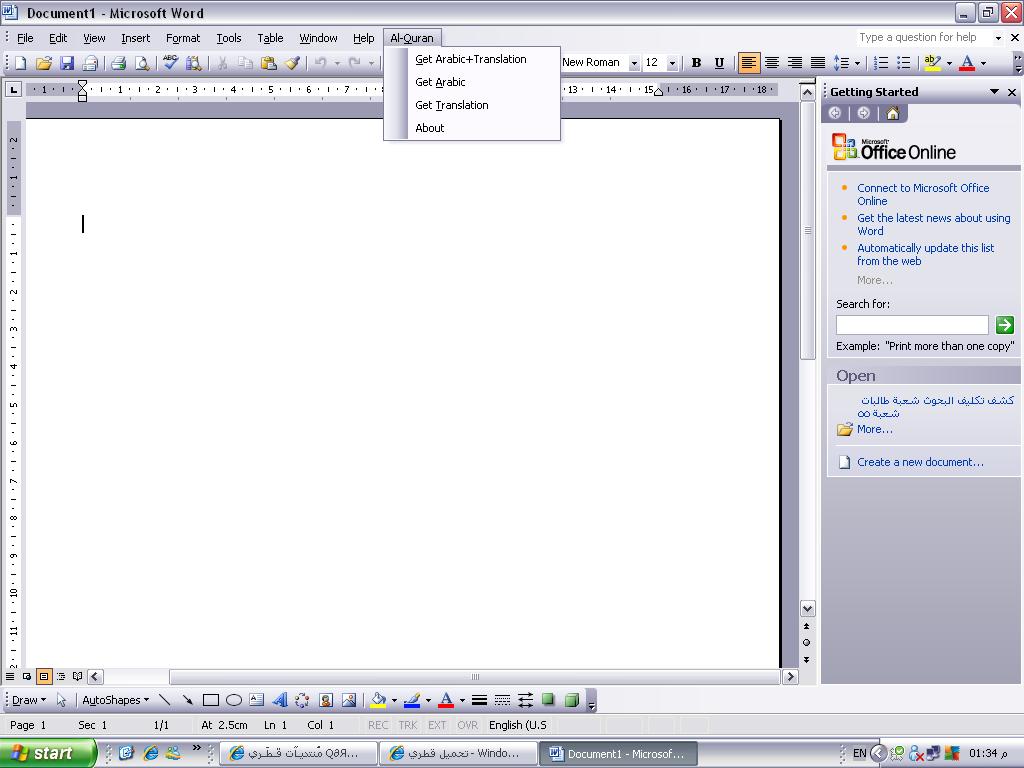Viewport: 1024px width, 768px height.
Task: Insert WordArt icon
Action: click(280, 700)
